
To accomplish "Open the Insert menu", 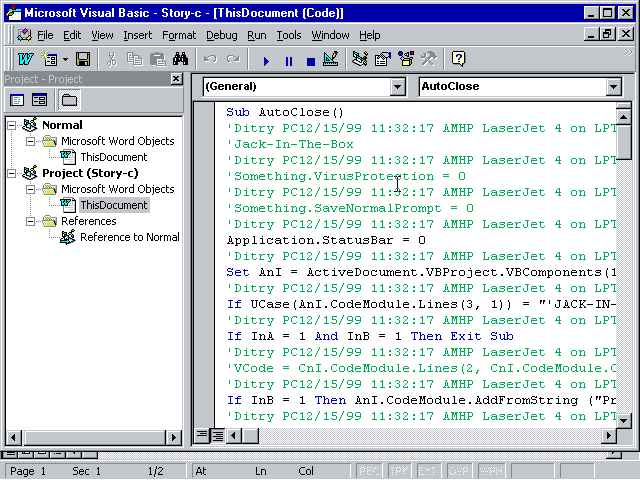I will [x=138, y=36].
